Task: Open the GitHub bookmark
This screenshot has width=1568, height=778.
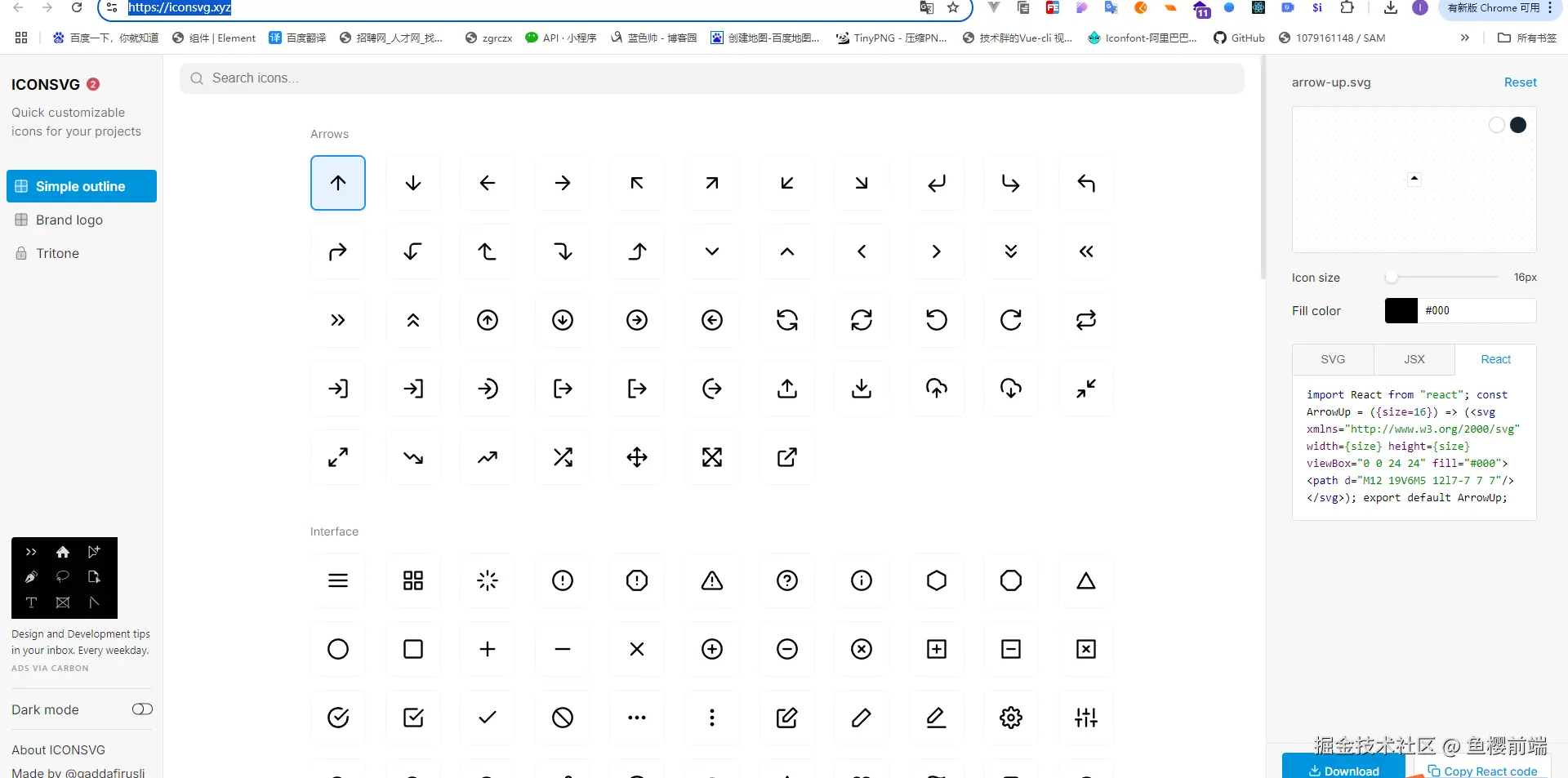Action: tap(1239, 38)
